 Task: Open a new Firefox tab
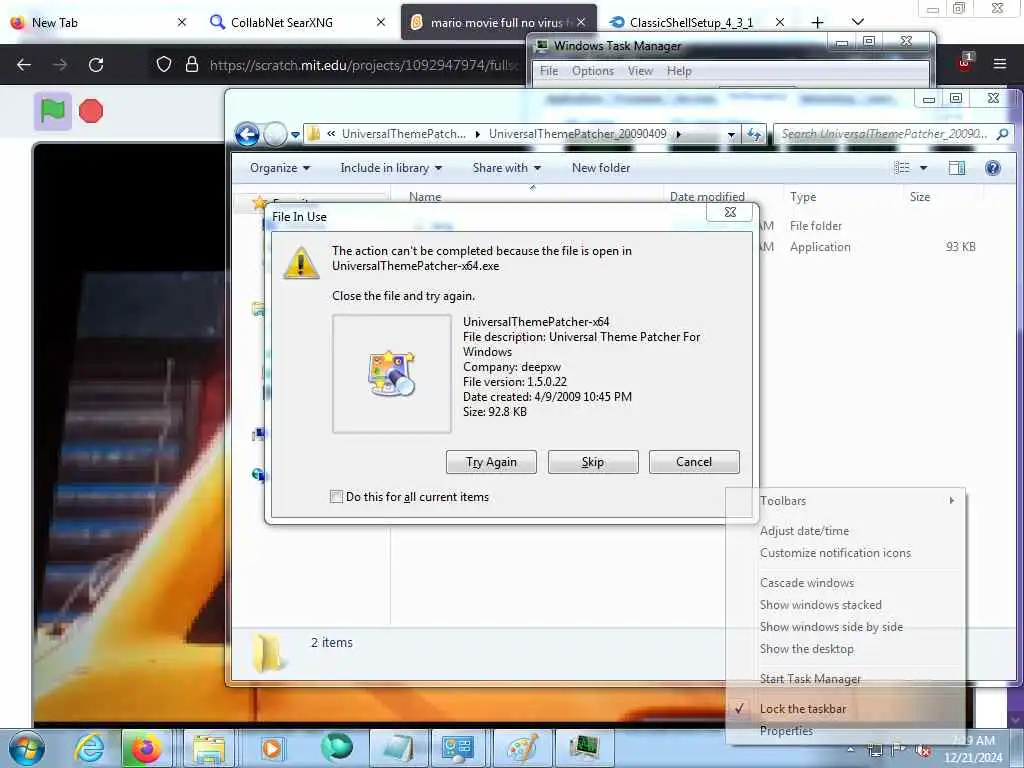pyautogui.click(x=817, y=22)
